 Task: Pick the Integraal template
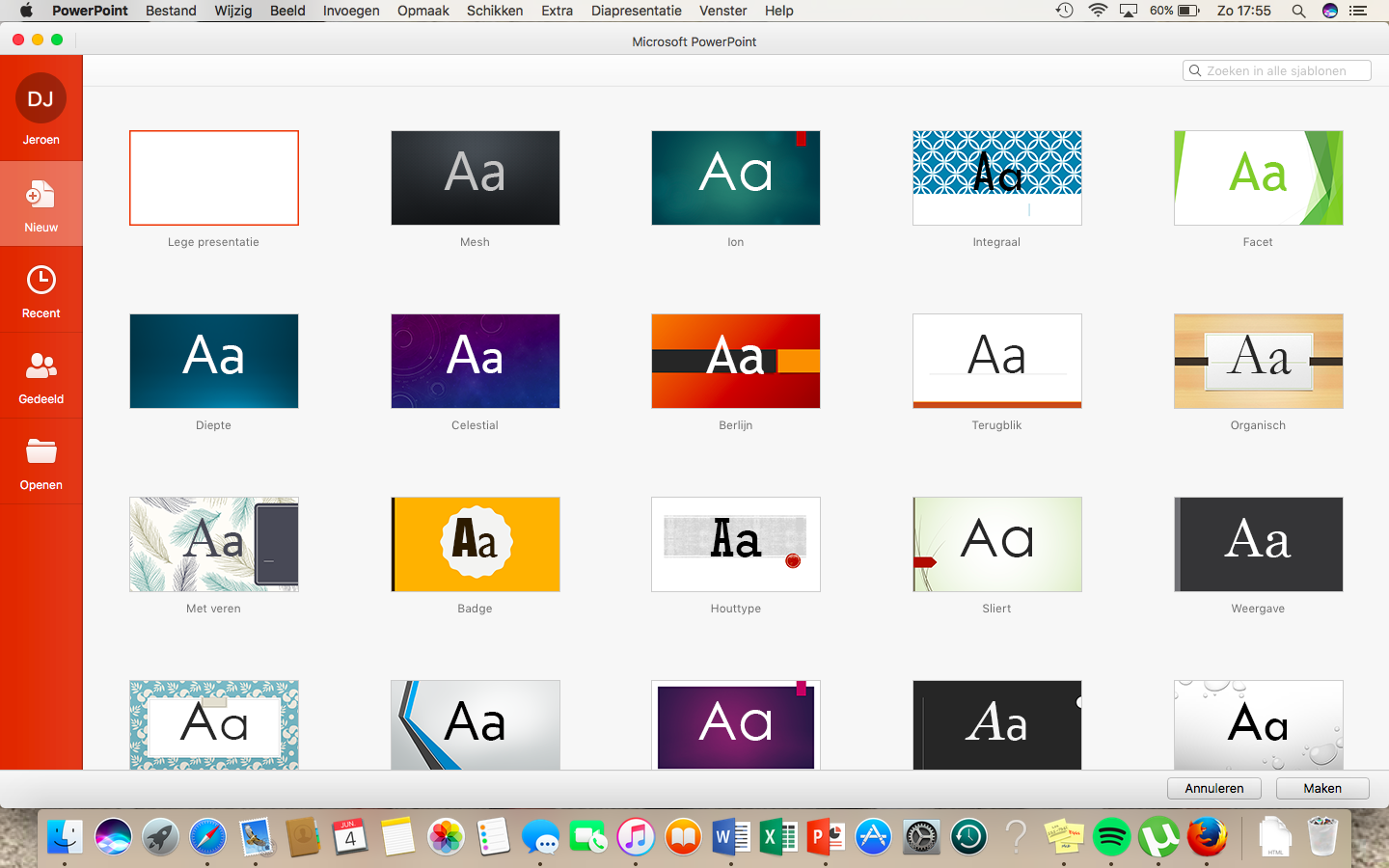pyautogui.click(x=997, y=177)
